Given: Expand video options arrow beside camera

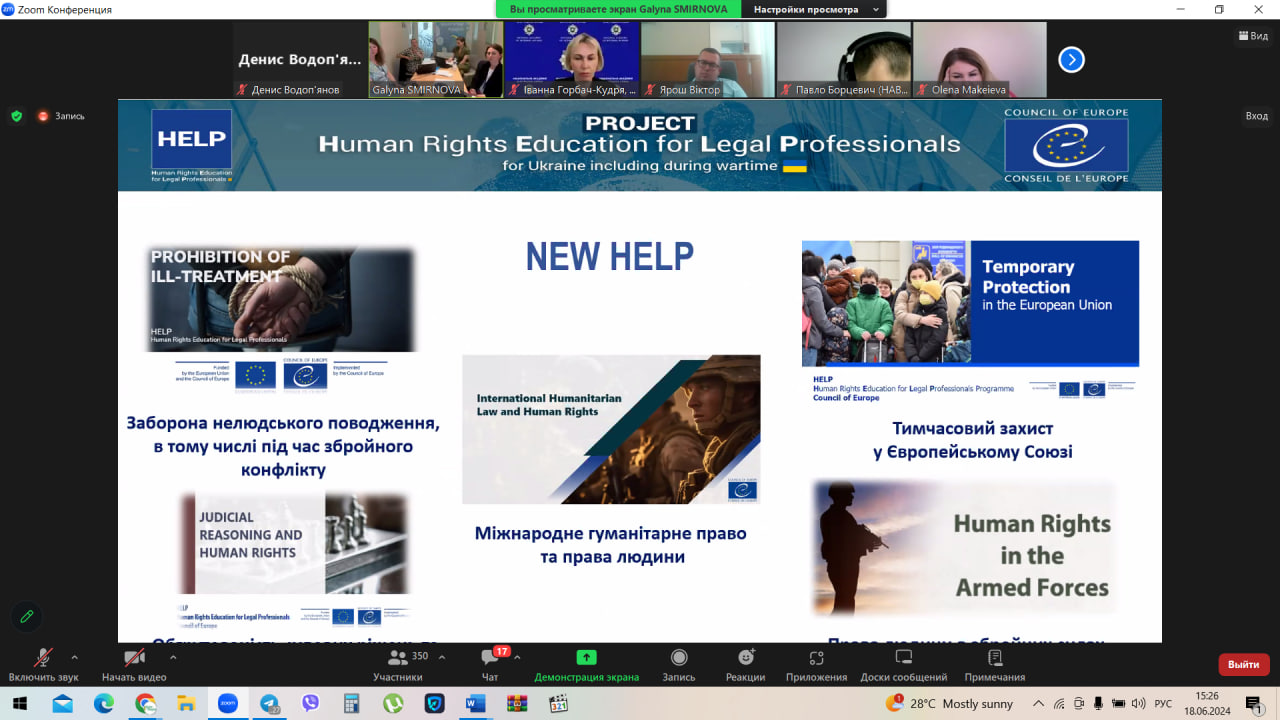Looking at the screenshot, I should point(173,657).
